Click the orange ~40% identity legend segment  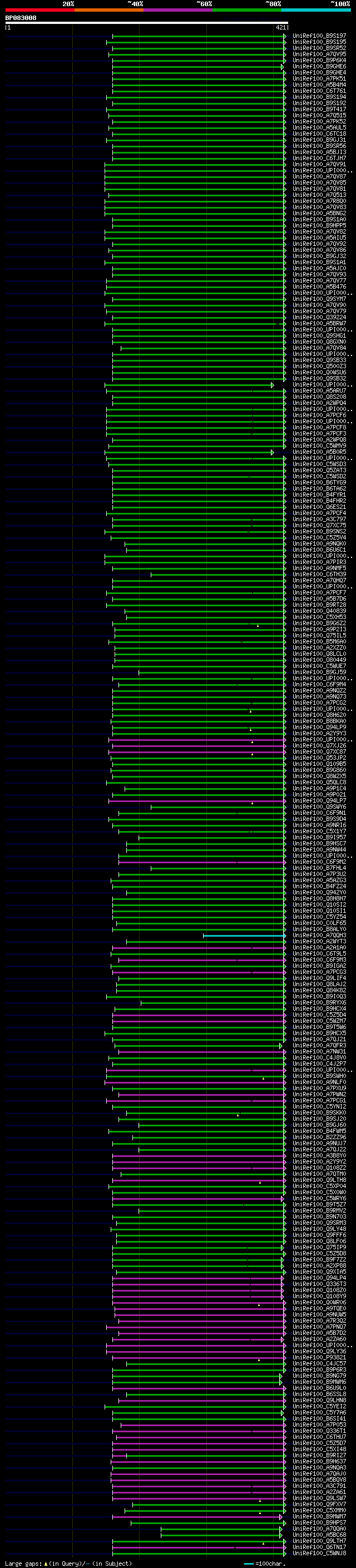pyautogui.click(x=109, y=11)
